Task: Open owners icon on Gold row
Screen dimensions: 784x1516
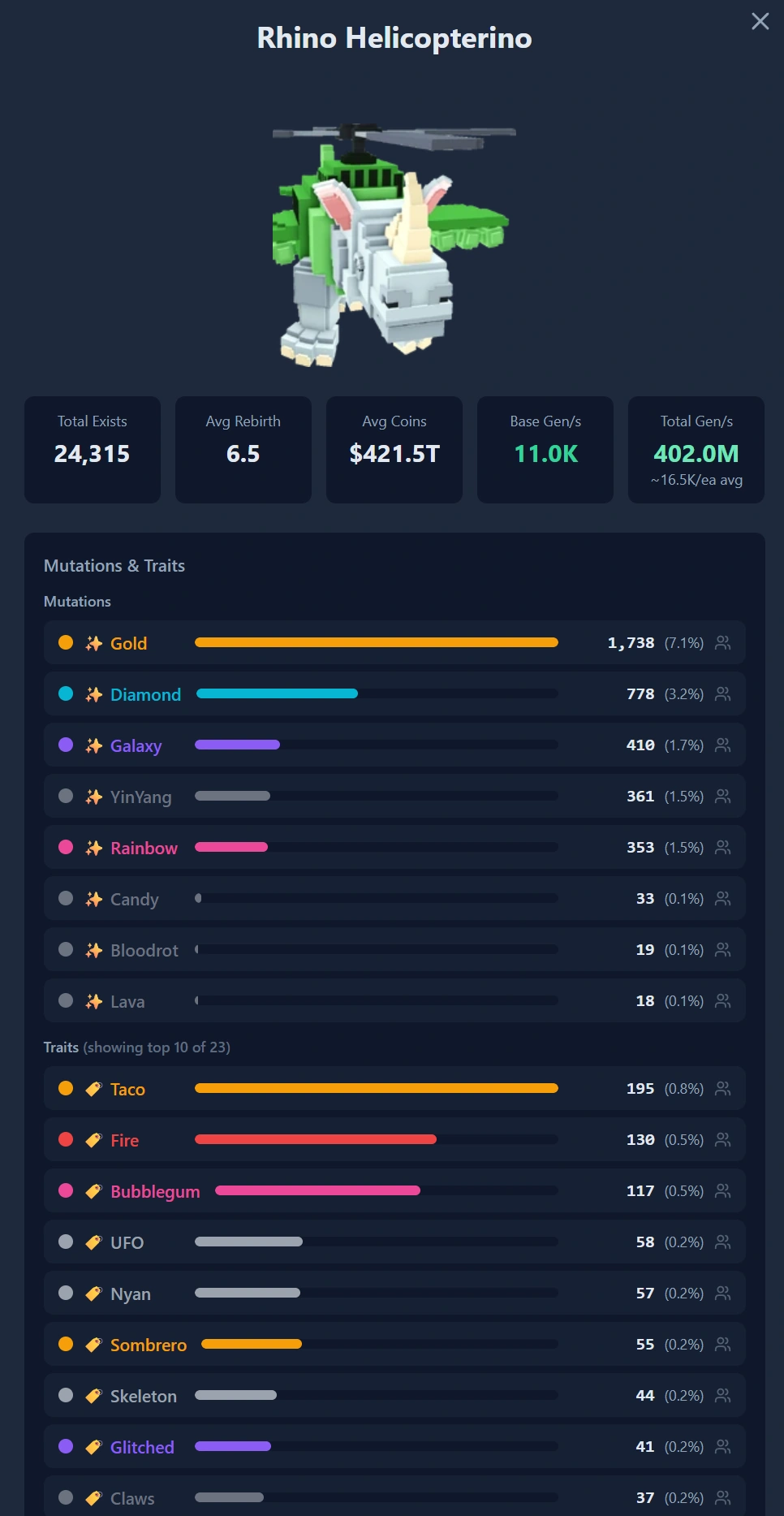Action: [722, 643]
